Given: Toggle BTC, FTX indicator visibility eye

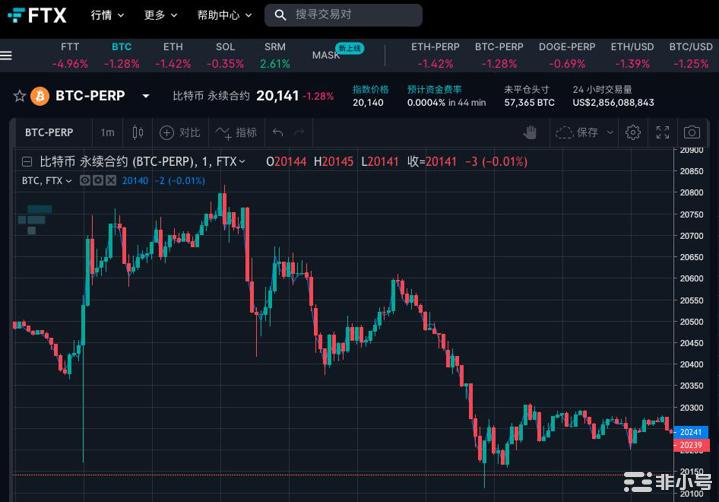Looking at the screenshot, I should click(x=85, y=181).
